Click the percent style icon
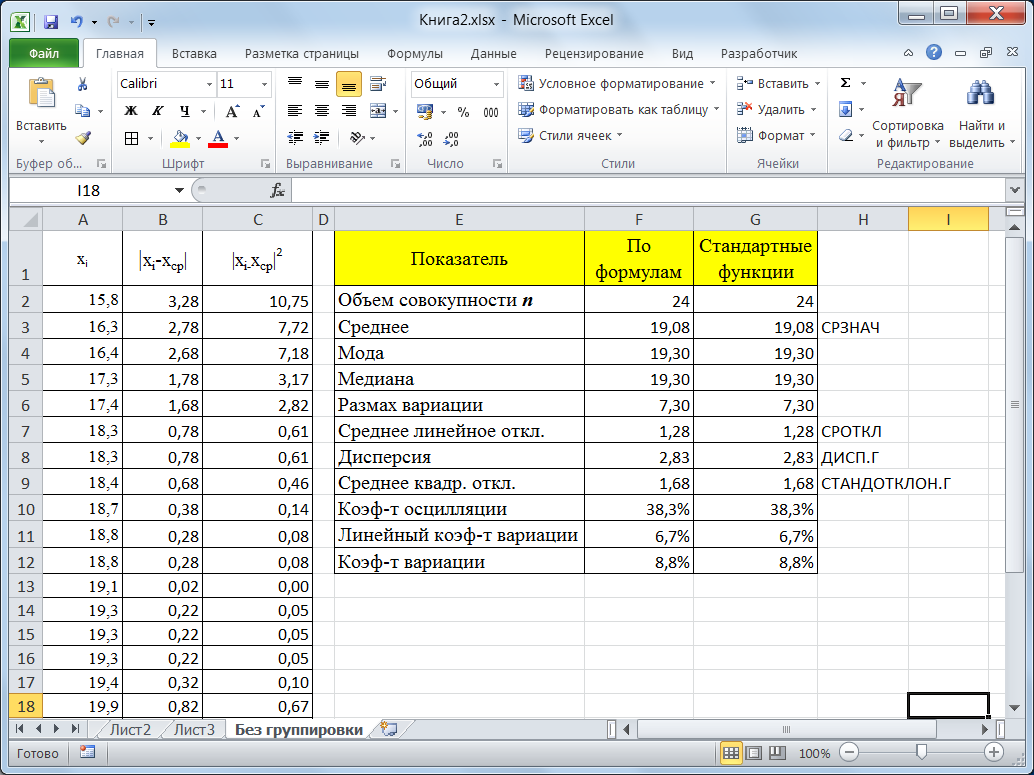This screenshot has height=775, width=1034. click(464, 112)
